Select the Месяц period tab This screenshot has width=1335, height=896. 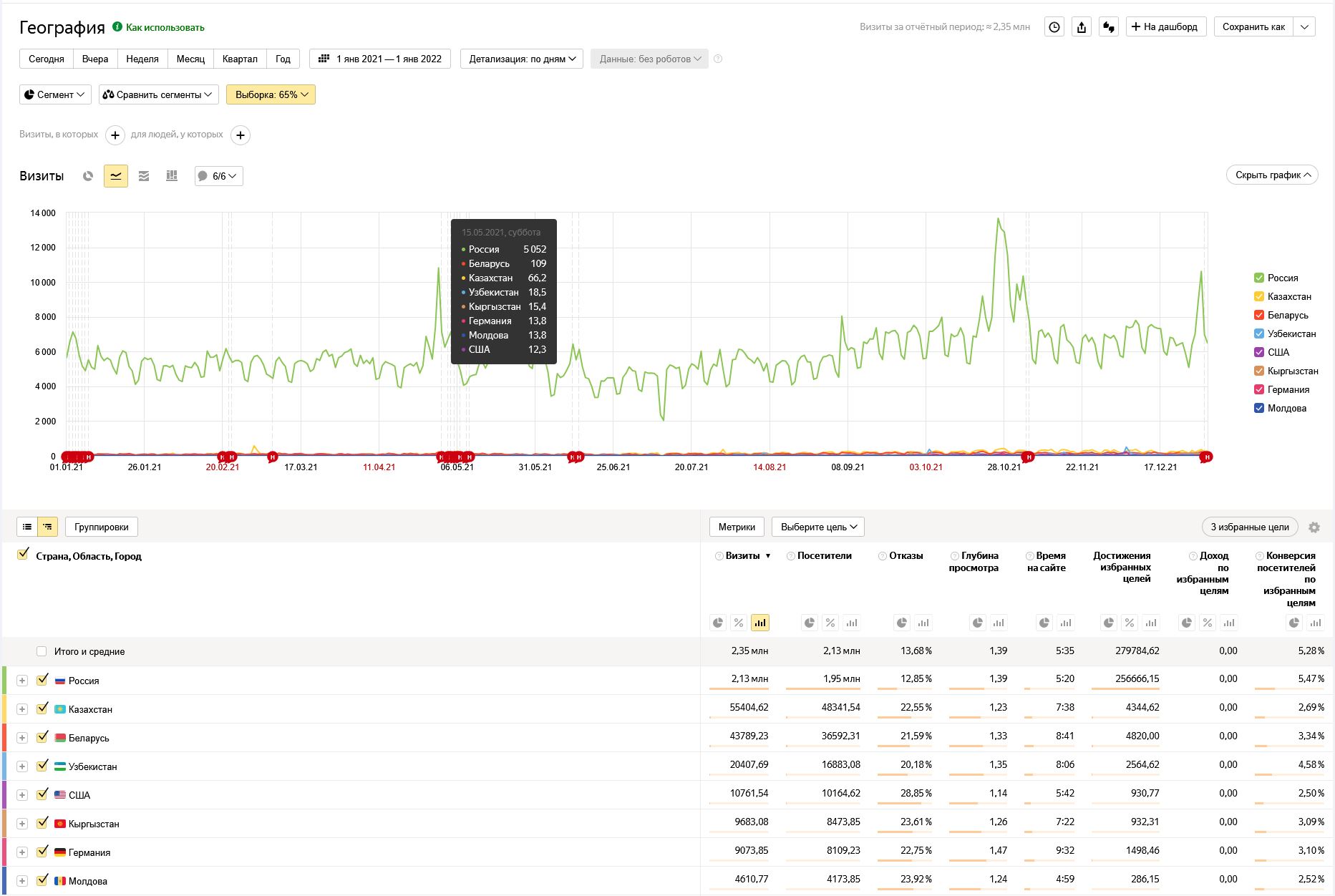tap(190, 59)
